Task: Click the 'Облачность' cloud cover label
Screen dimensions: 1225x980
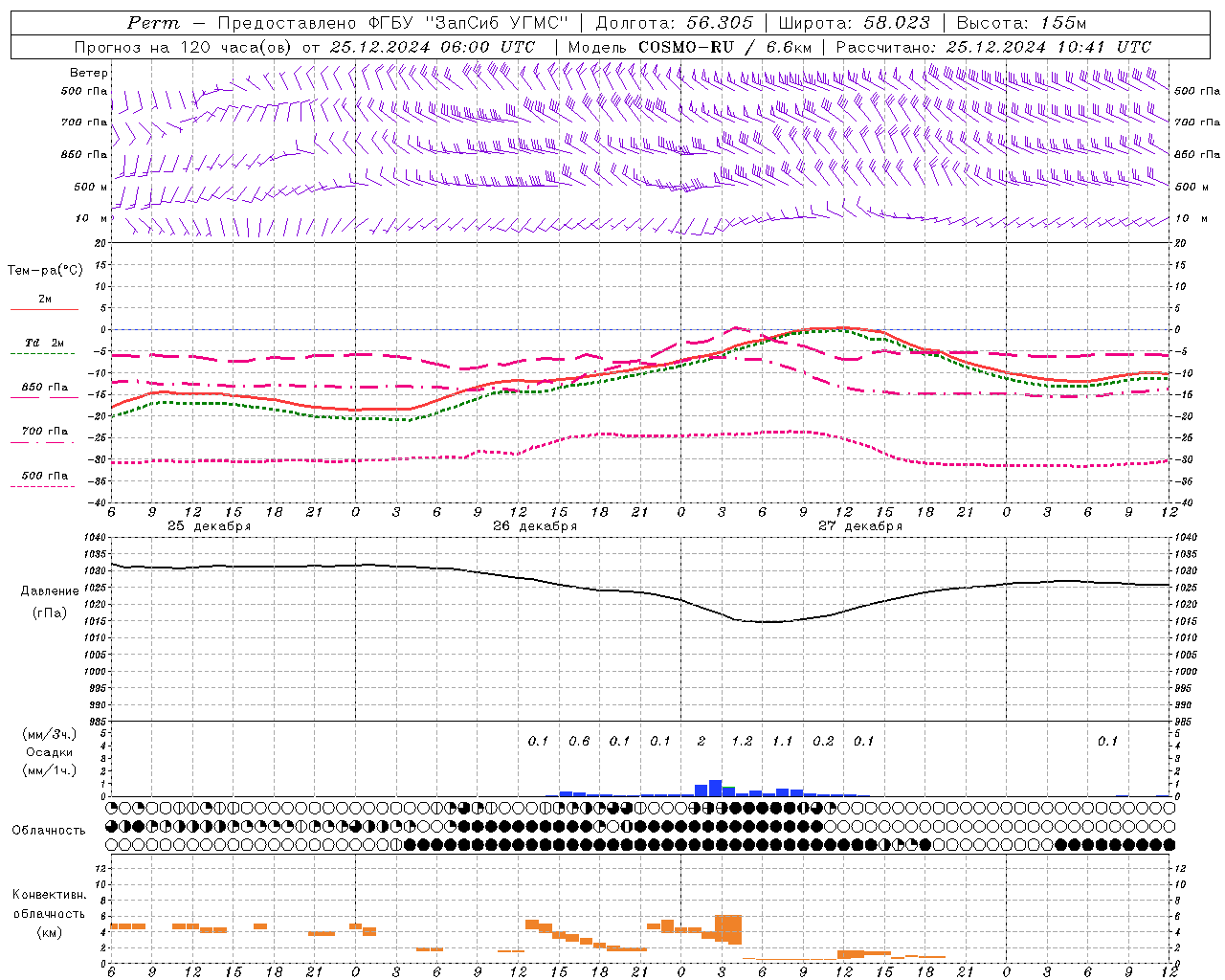Action: 49,831
